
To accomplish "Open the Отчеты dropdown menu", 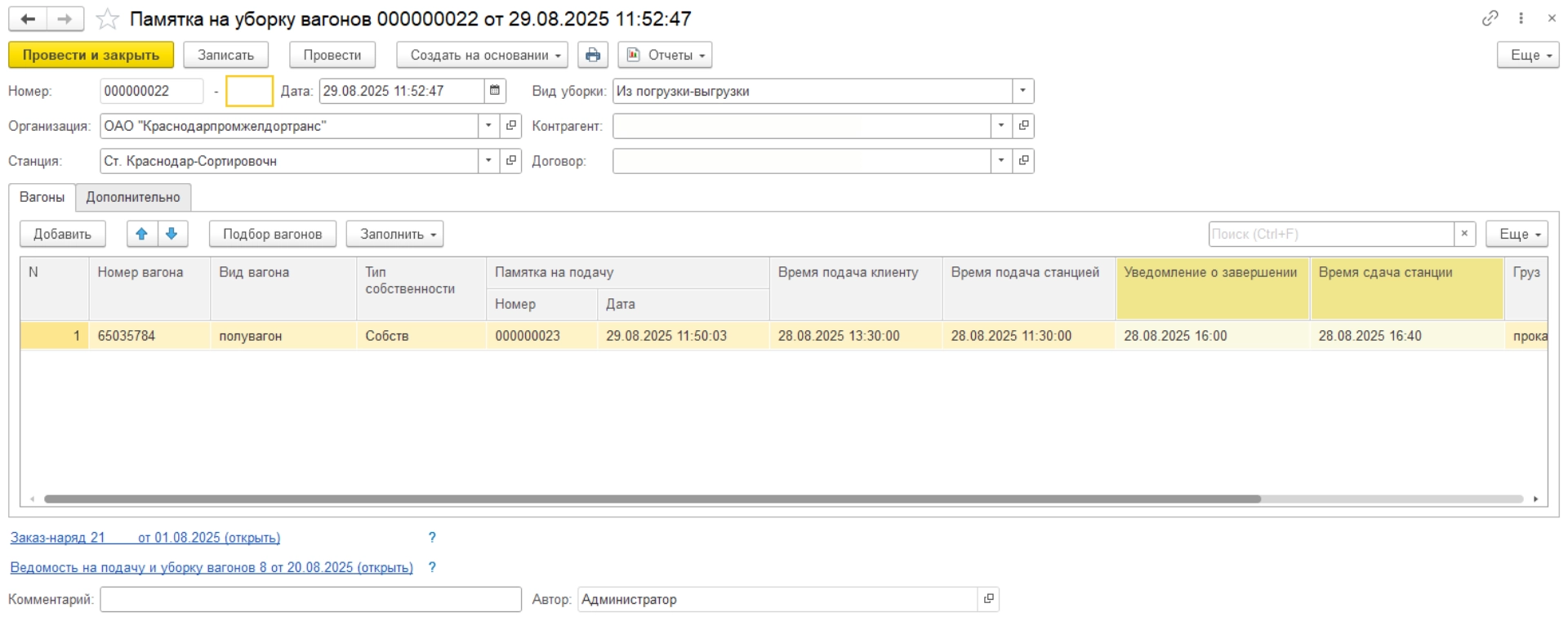I will [x=665, y=55].
